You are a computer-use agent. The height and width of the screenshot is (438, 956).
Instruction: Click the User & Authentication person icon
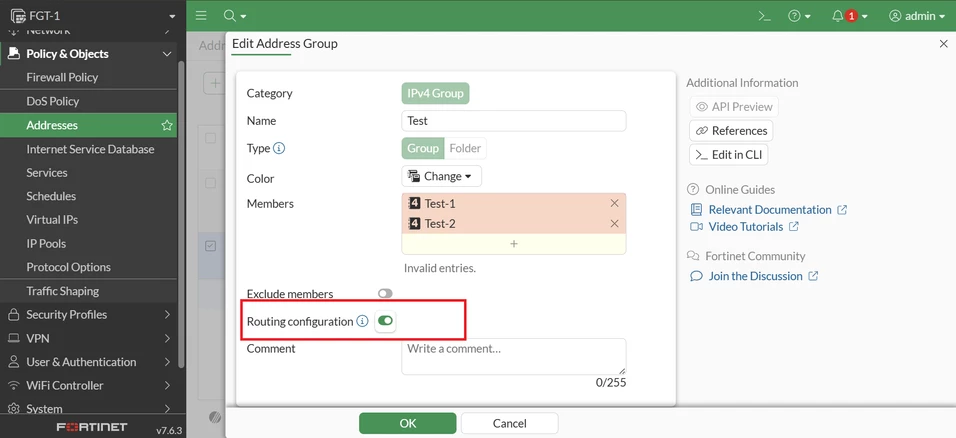pos(13,362)
